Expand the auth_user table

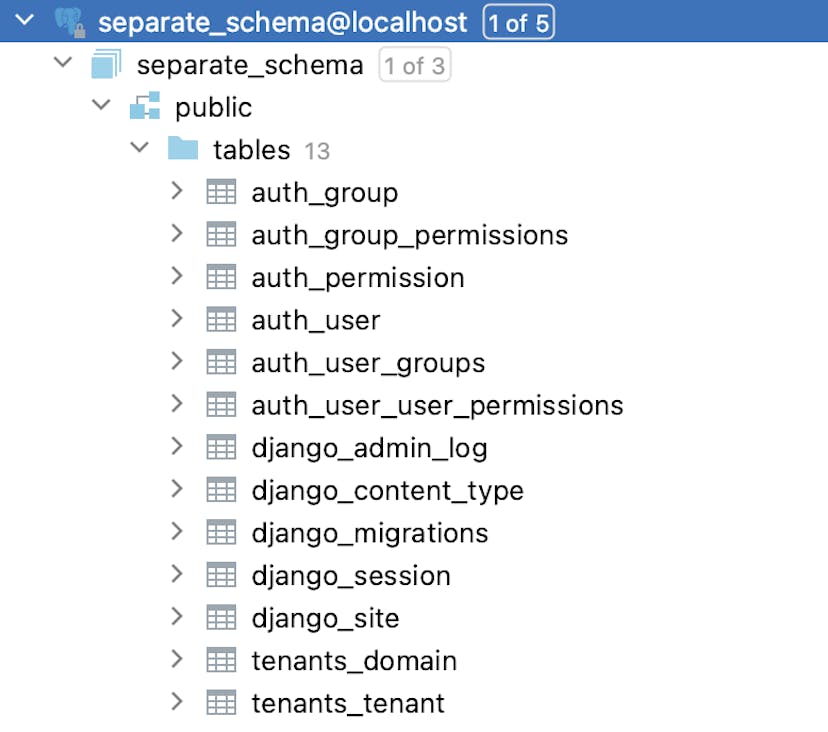tap(178, 320)
